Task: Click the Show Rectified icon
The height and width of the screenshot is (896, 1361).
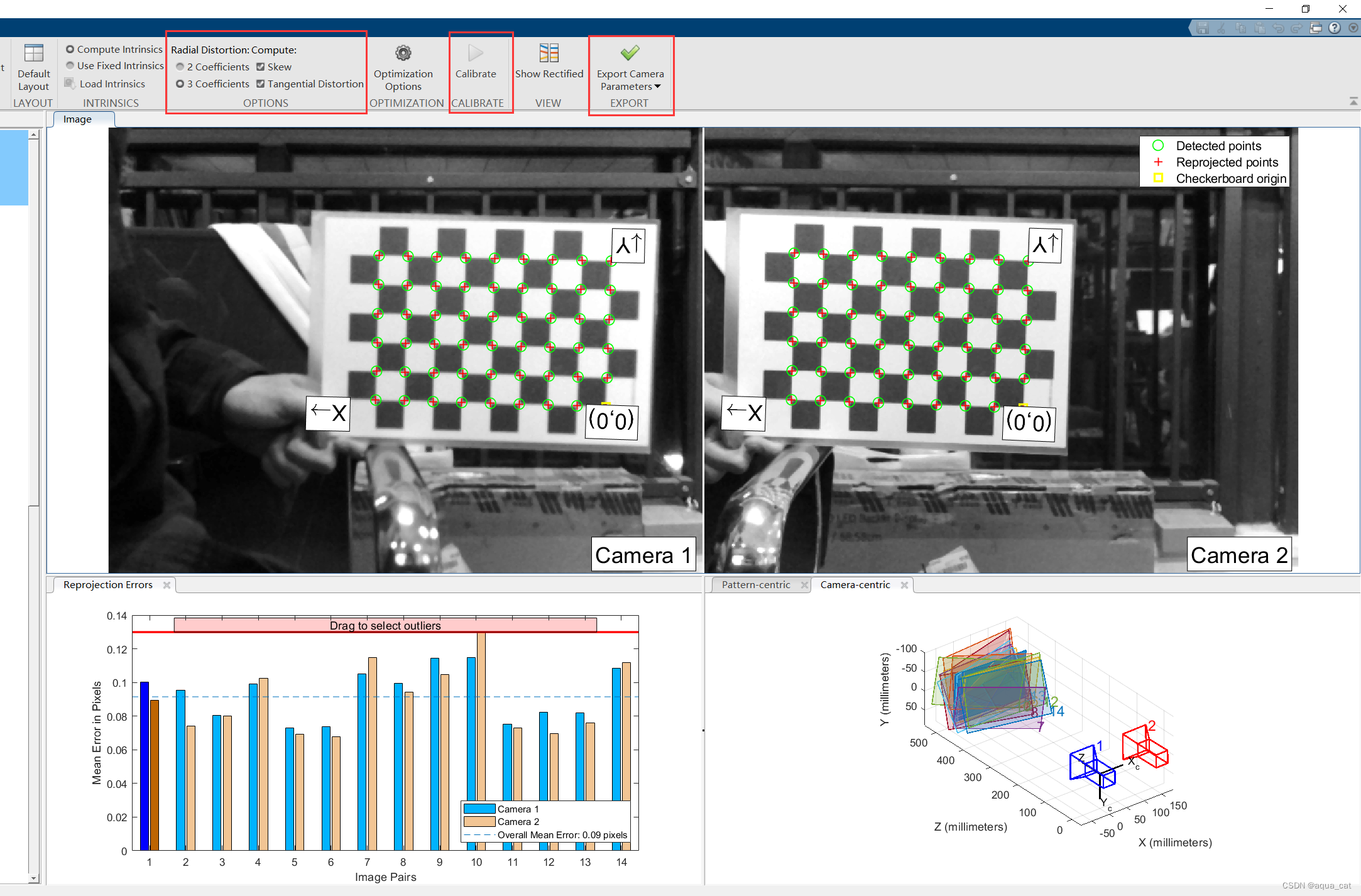Action: click(549, 53)
